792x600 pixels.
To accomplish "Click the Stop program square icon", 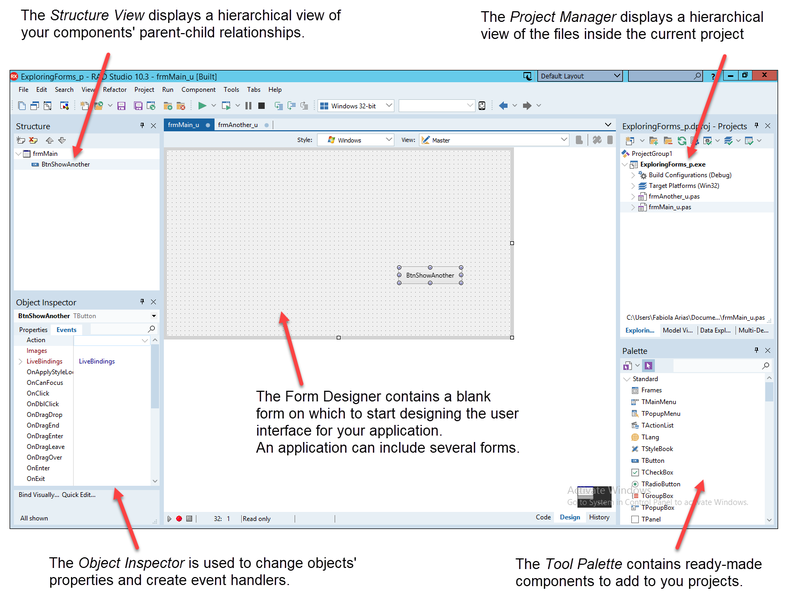I will click(261, 106).
